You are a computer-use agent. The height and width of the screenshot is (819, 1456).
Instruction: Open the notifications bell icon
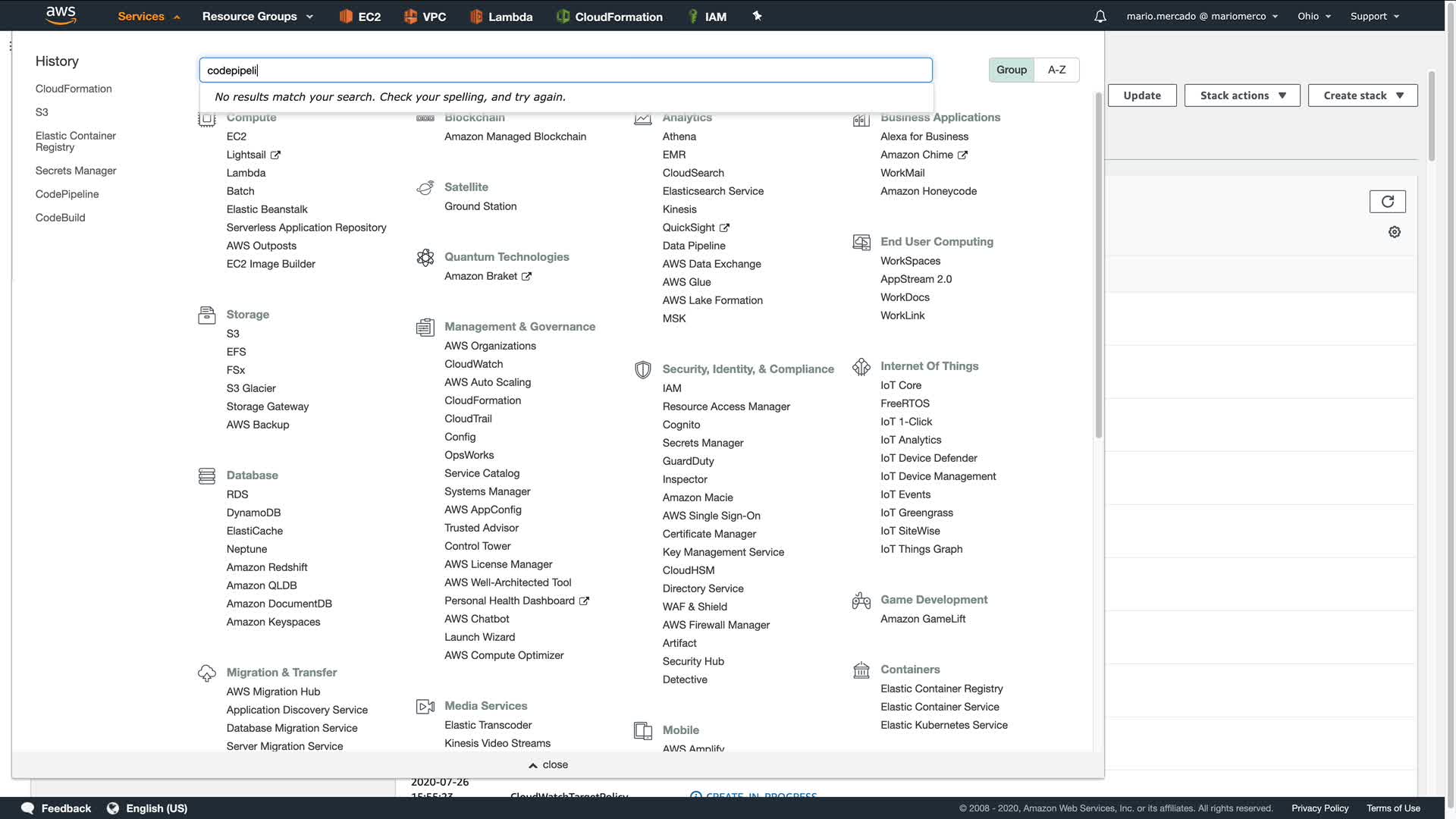pos(1100,16)
